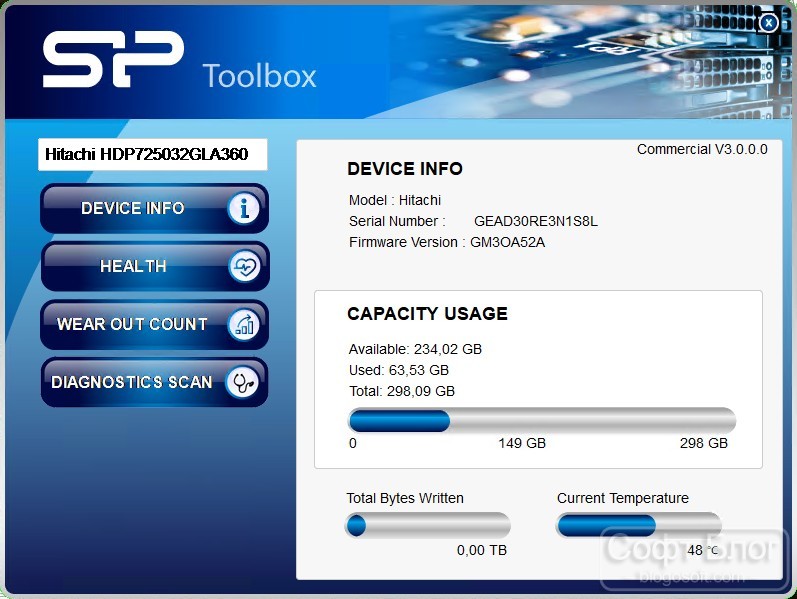This screenshot has height=599, width=797.
Task: Click the '149 GB' scale label
Action: (x=522, y=443)
